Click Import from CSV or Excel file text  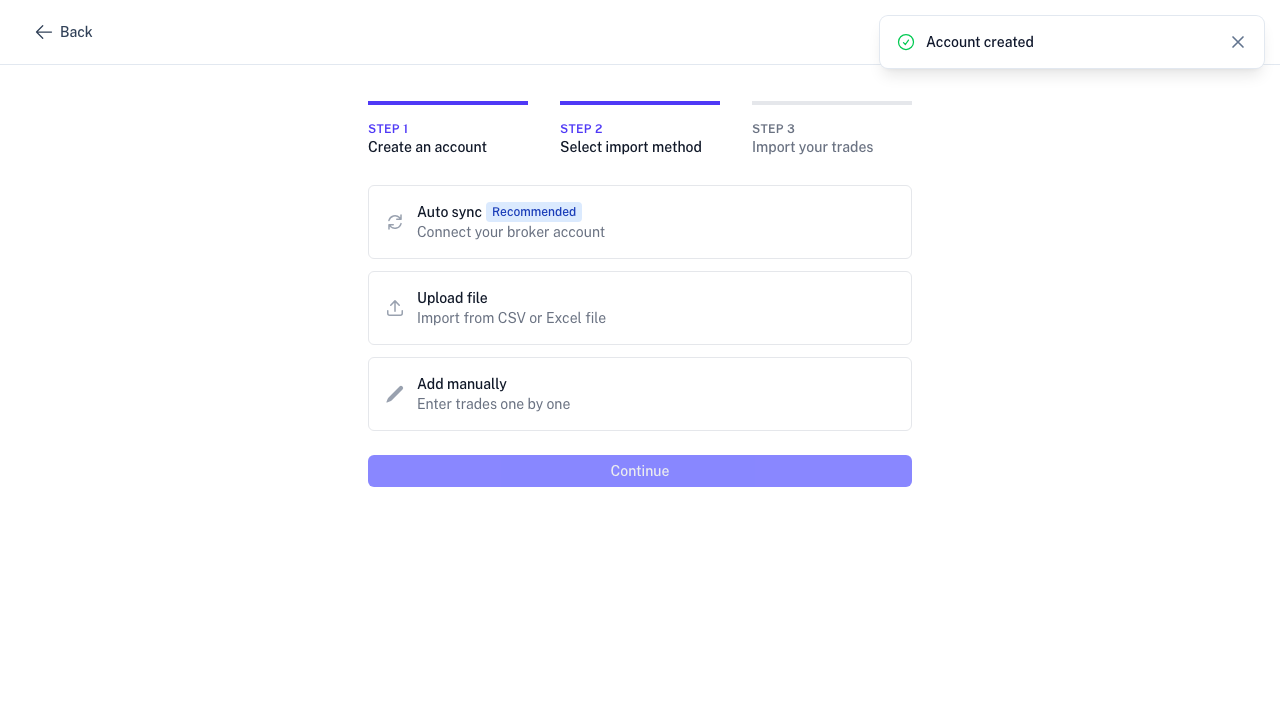click(511, 317)
